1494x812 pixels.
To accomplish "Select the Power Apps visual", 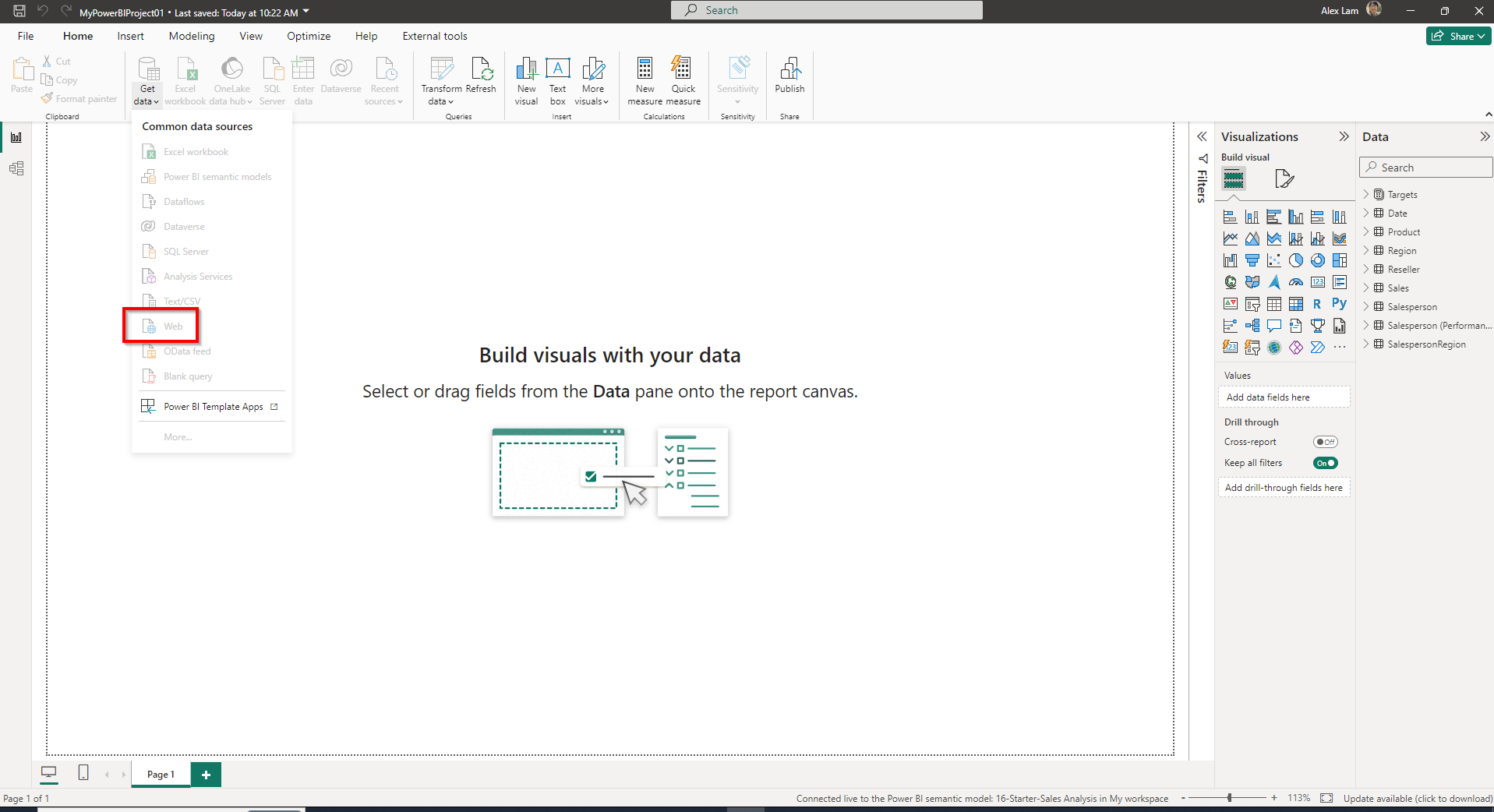I will tap(1296, 348).
